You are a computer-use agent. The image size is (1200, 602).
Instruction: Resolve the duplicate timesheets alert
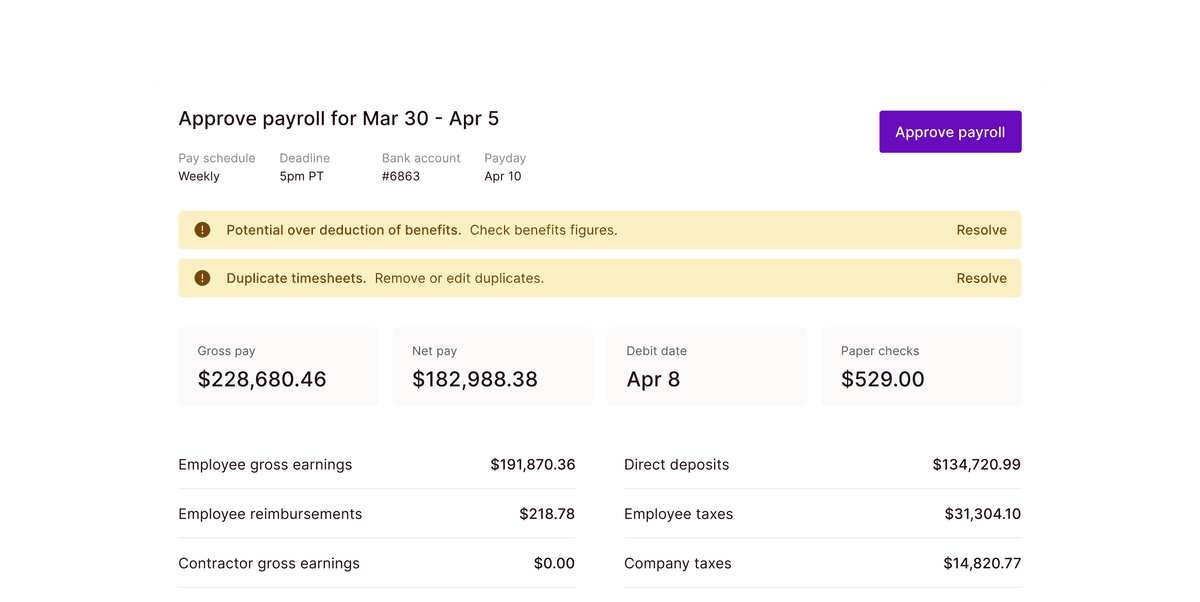(x=981, y=278)
